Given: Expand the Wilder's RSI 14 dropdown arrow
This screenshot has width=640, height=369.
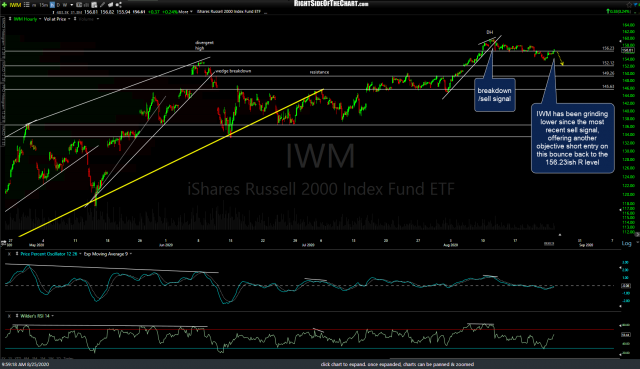Looking at the screenshot, I should [x=53, y=316].
